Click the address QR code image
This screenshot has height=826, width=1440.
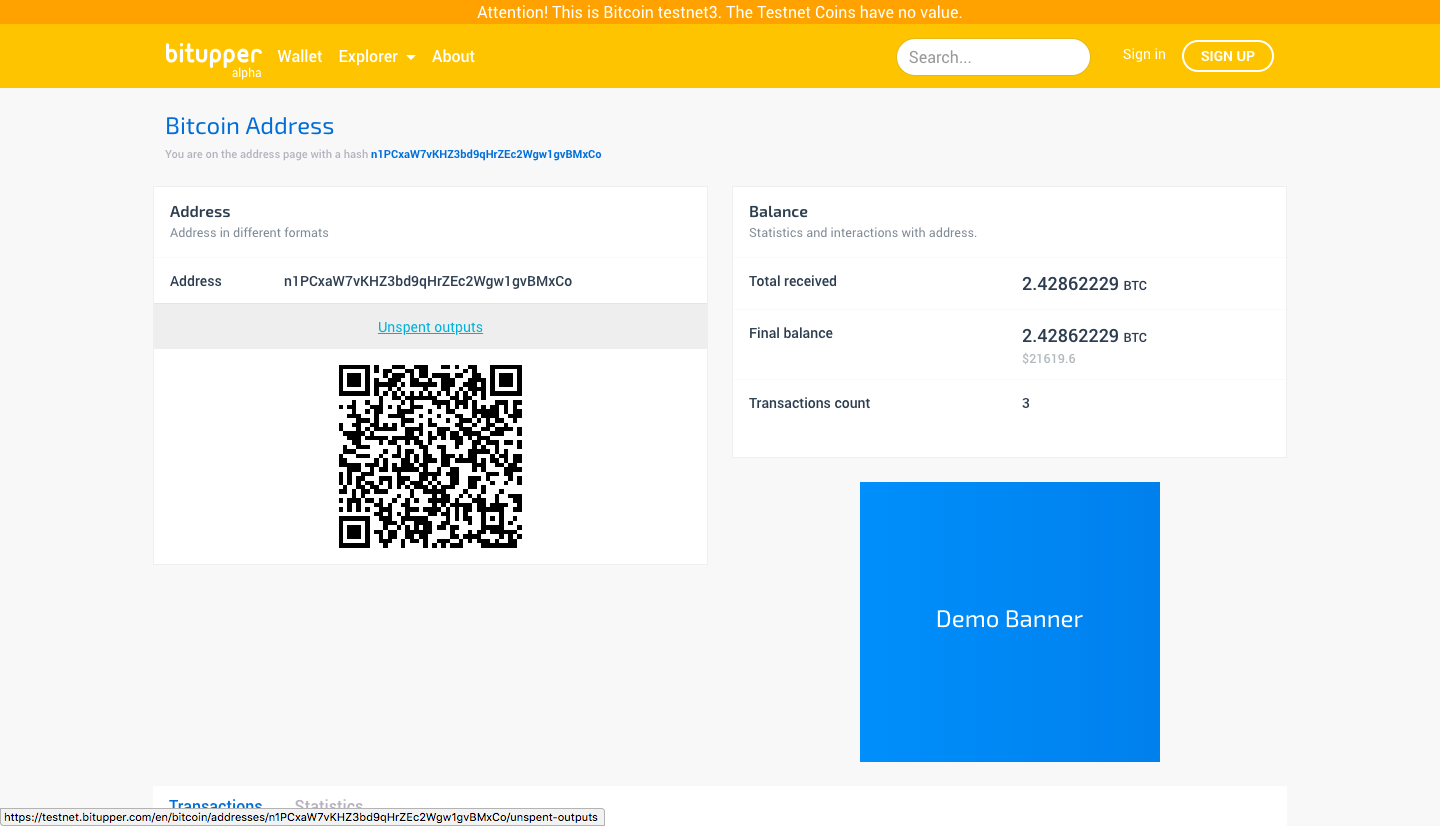click(x=431, y=456)
